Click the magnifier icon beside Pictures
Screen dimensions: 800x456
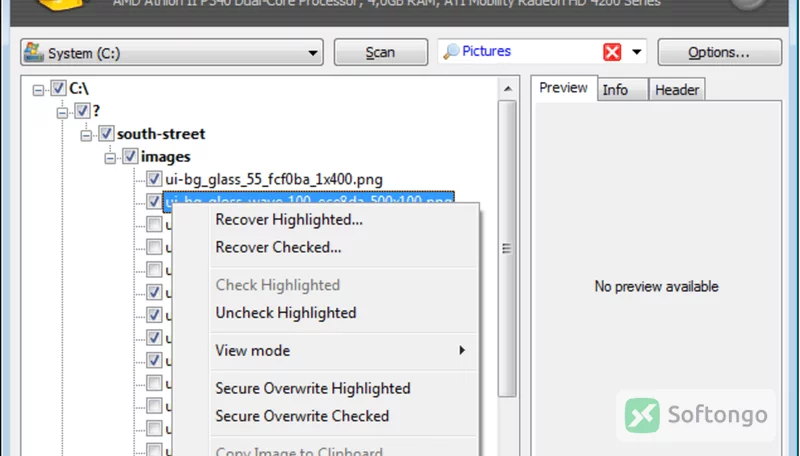point(451,52)
